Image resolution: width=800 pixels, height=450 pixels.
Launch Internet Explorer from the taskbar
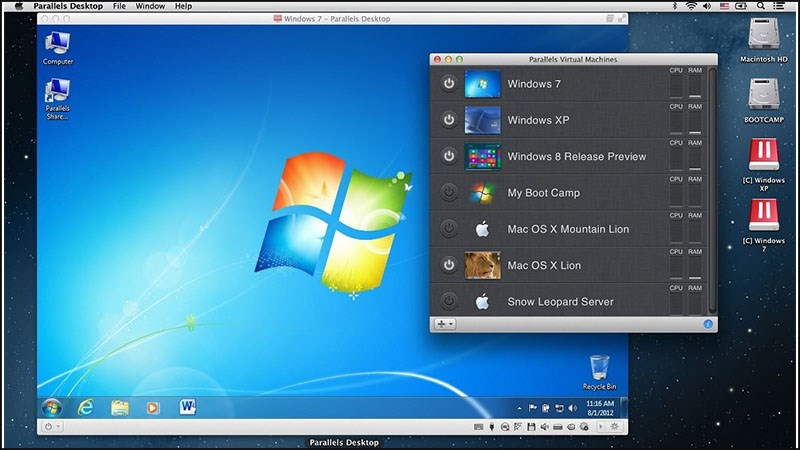coord(86,407)
